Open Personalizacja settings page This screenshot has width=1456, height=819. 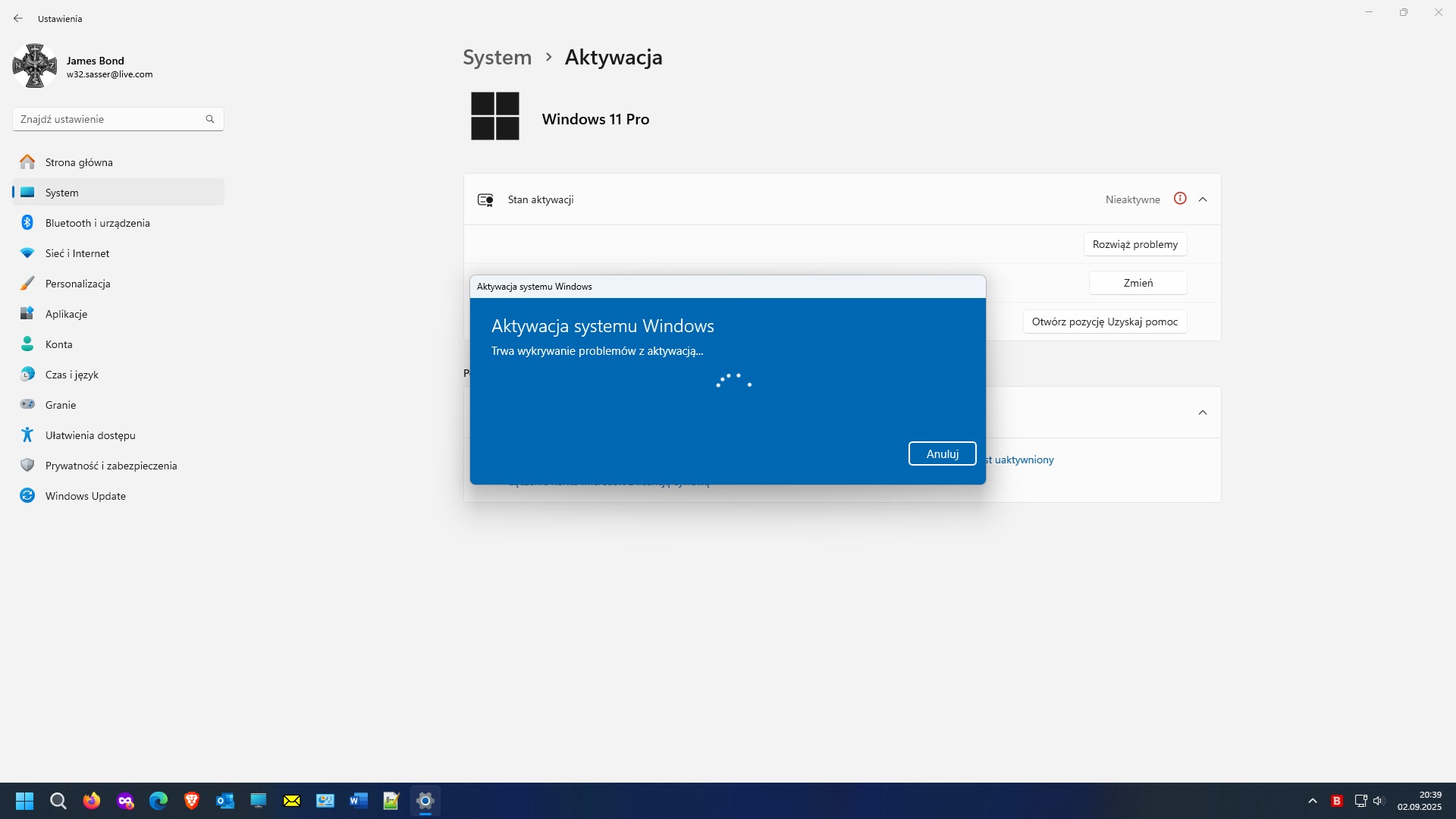pyautogui.click(x=118, y=284)
